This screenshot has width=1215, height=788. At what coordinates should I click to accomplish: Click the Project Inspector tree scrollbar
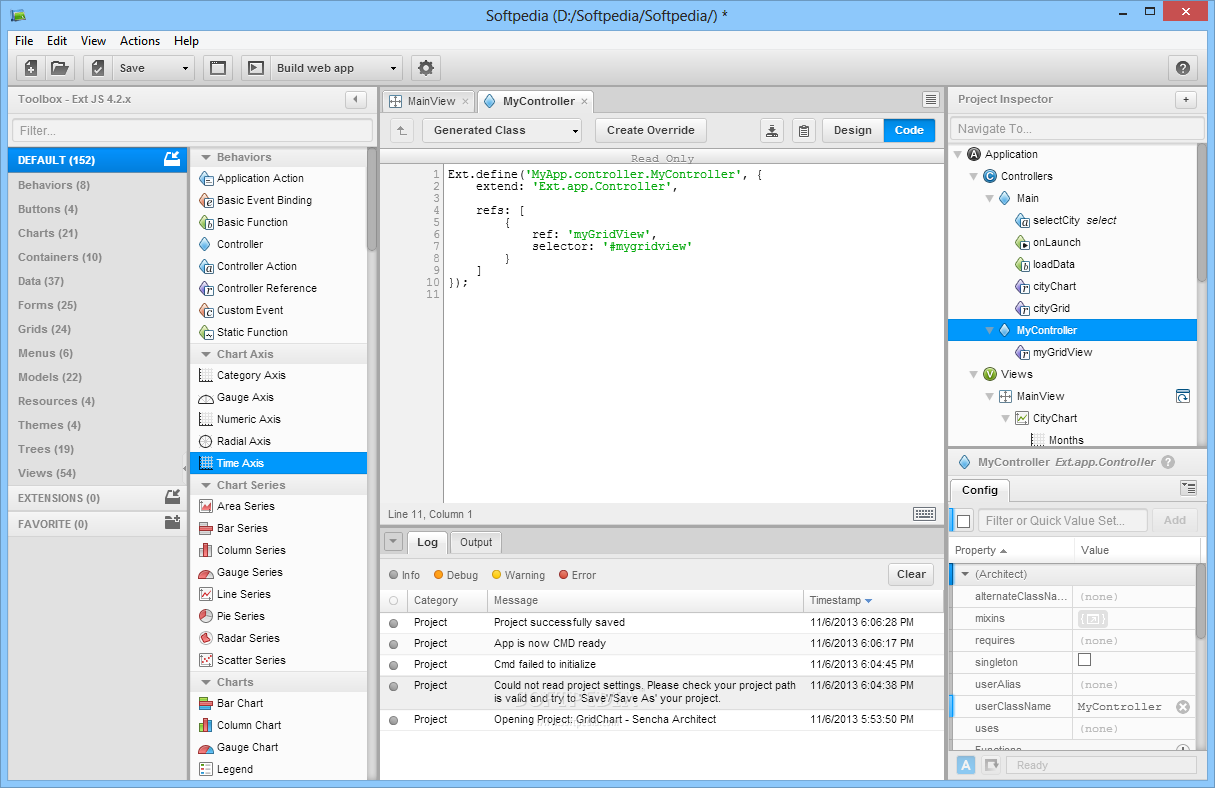tap(1202, 215)
